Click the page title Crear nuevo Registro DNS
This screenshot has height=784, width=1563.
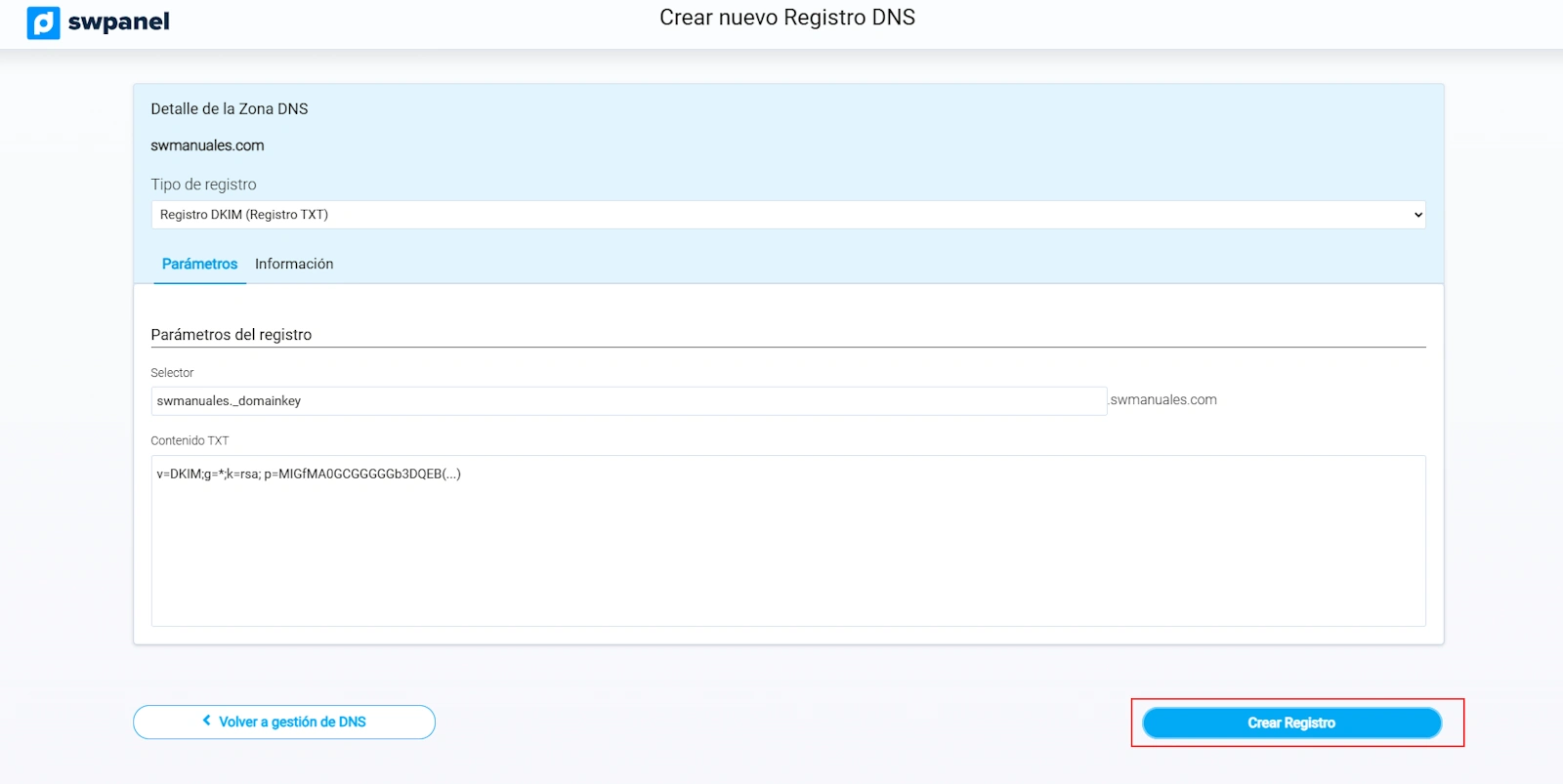click(786, 18)
